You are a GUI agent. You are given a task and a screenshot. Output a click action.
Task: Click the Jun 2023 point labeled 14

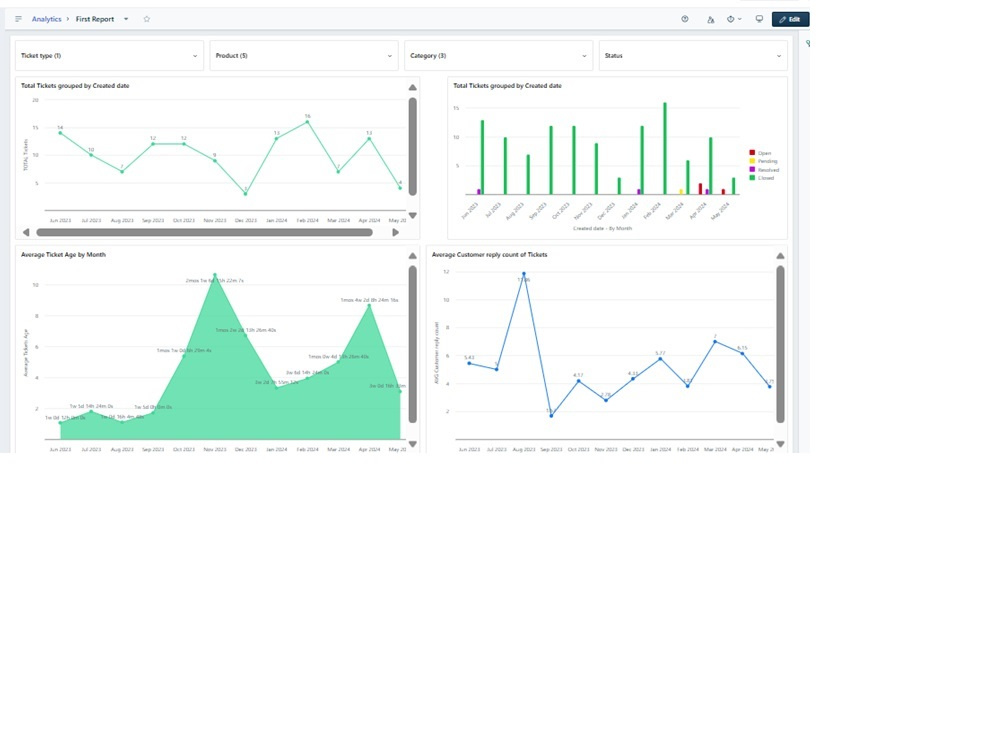click(60, 133)
